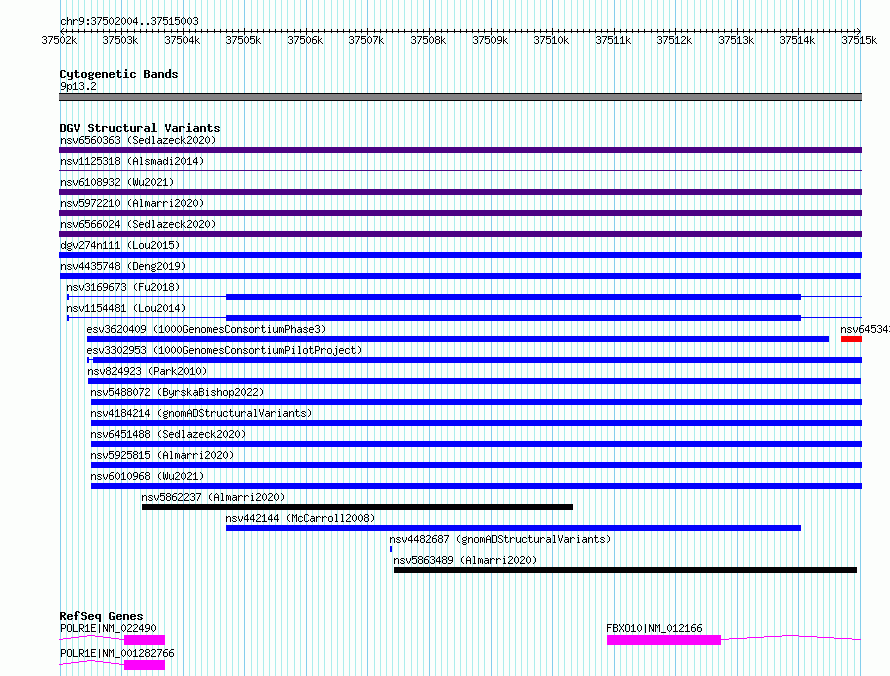Click the gray 9p13.2 cytogenetic band bar
Image resolution: width=890 pixels, height=676 pixels.
click(x=460, y=97)
